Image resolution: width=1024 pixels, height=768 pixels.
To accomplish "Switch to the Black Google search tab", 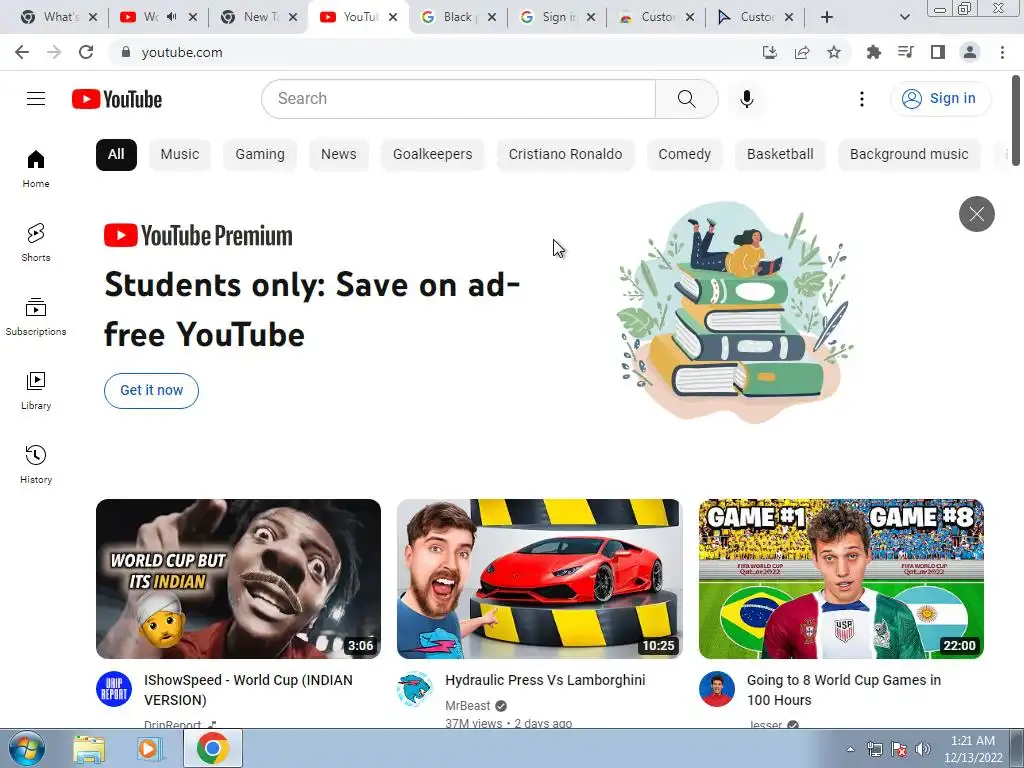I will [x=458, y=17].
